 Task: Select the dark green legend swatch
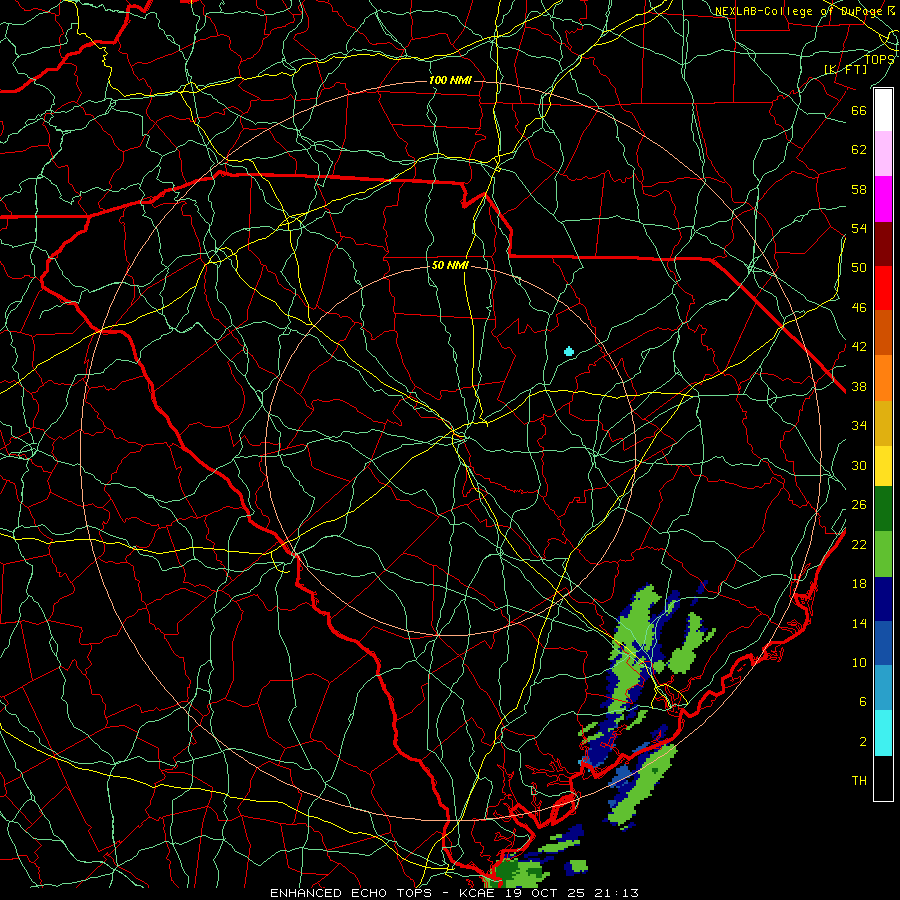883,509
